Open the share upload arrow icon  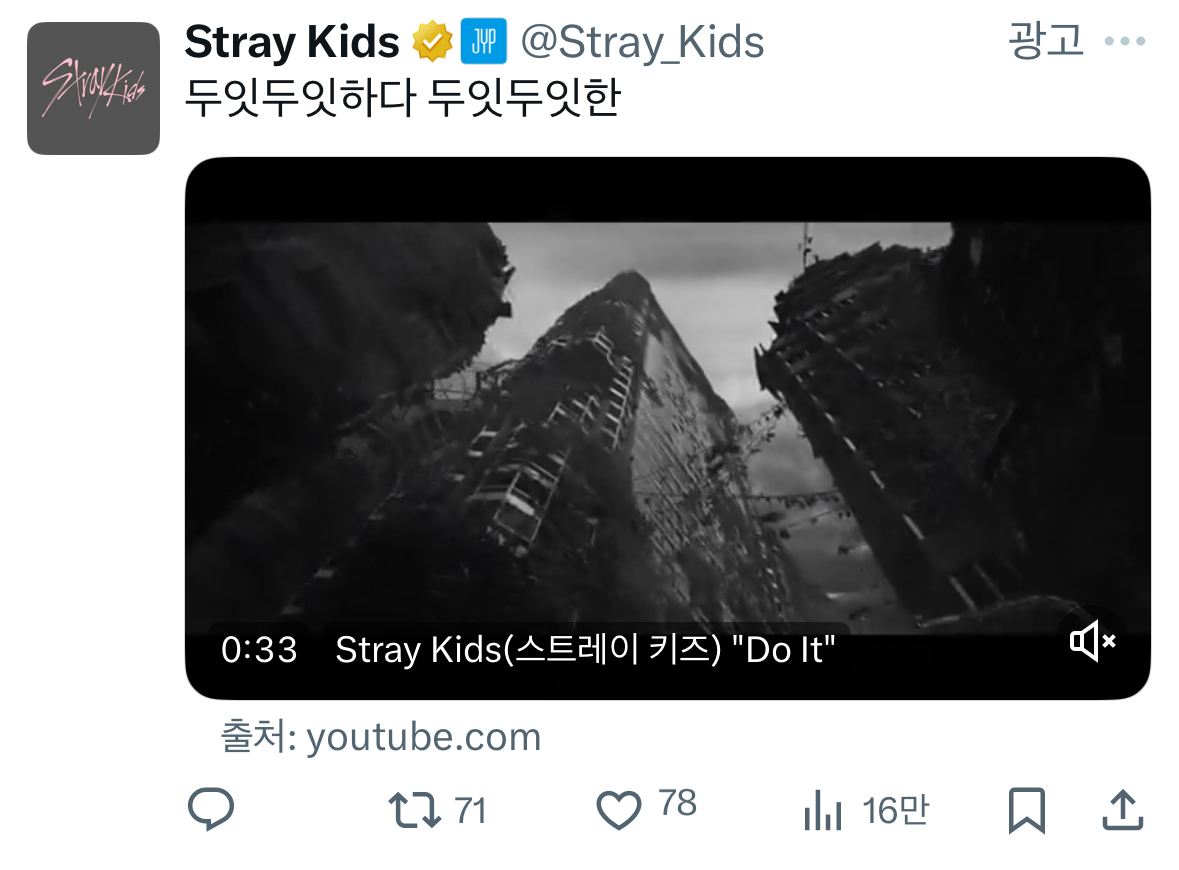click(x=1123, y=810)
